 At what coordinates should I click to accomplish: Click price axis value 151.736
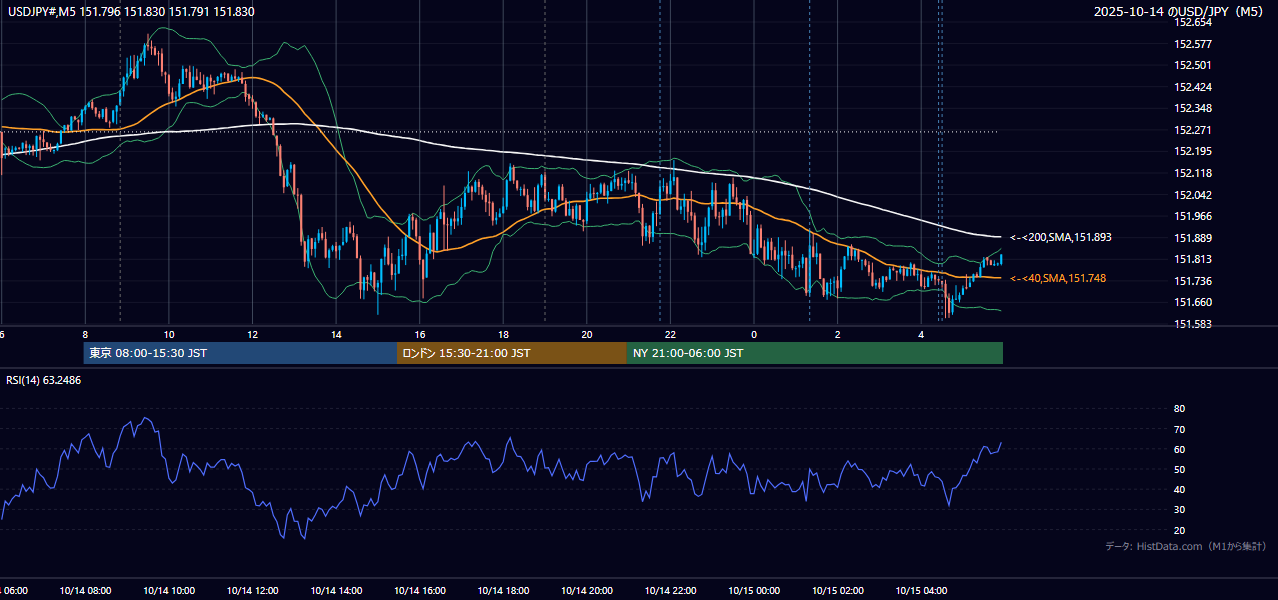pyautogui.click(x=1192, y=281)
